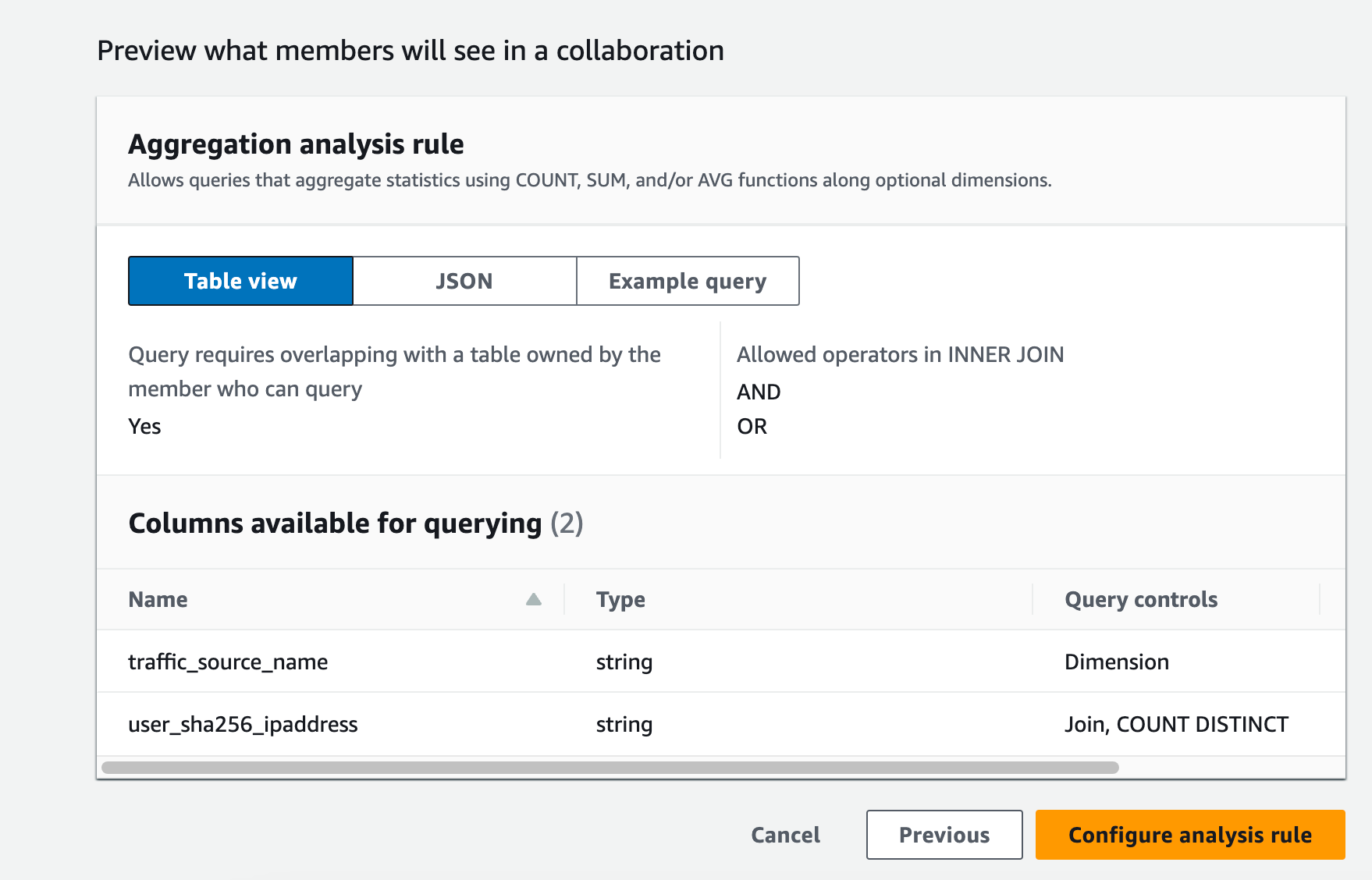Click the horizontal scrollbar under the table
This screenshot has width=1372, height=880.
coord(610,768)
